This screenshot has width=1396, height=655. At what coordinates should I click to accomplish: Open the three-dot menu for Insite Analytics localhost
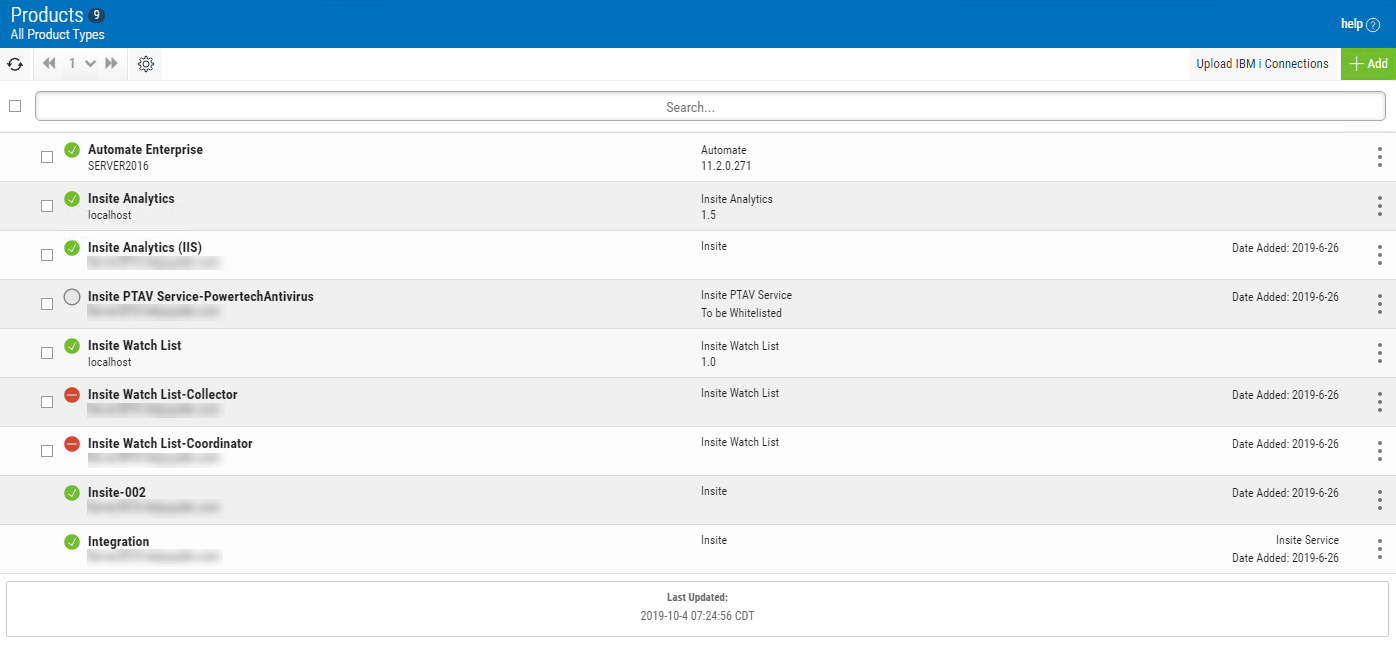click(x=1380, y=206)
